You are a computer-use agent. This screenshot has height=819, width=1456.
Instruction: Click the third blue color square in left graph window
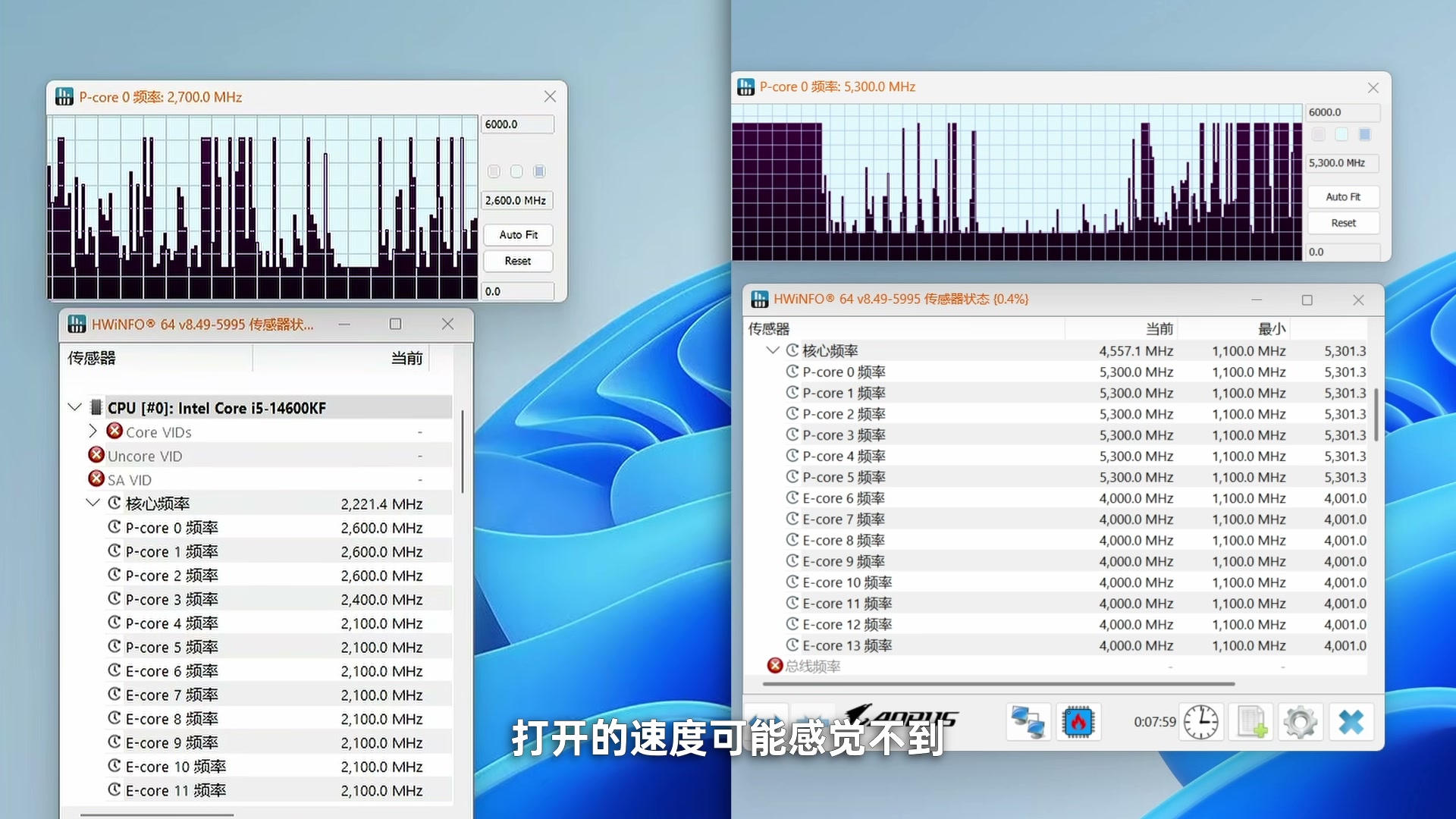coord(539,171)
